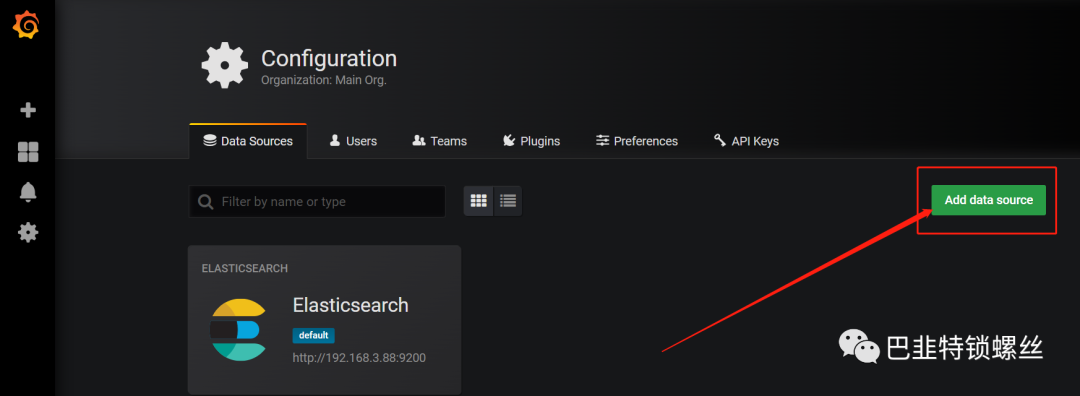Open the Preferences tab

point(637,141)
